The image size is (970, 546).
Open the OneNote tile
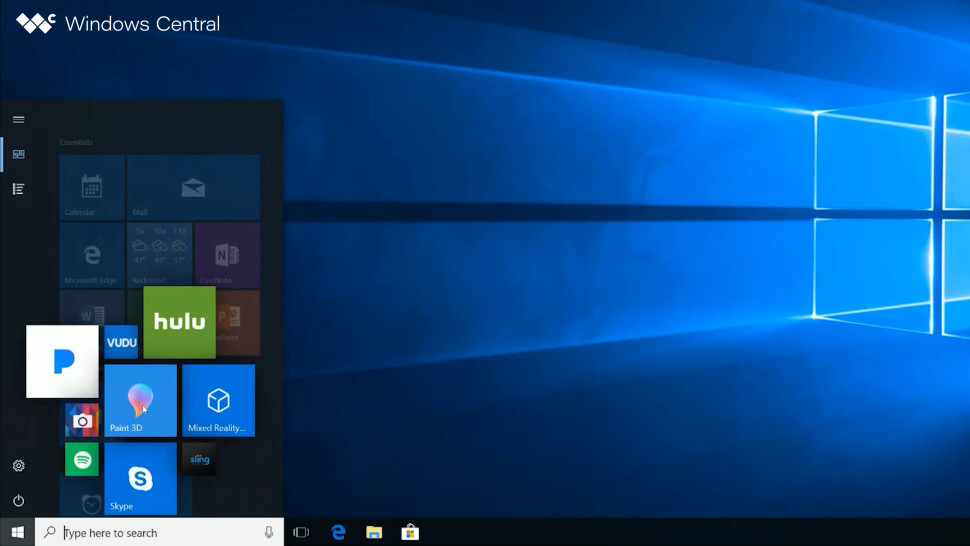(227, 255)
